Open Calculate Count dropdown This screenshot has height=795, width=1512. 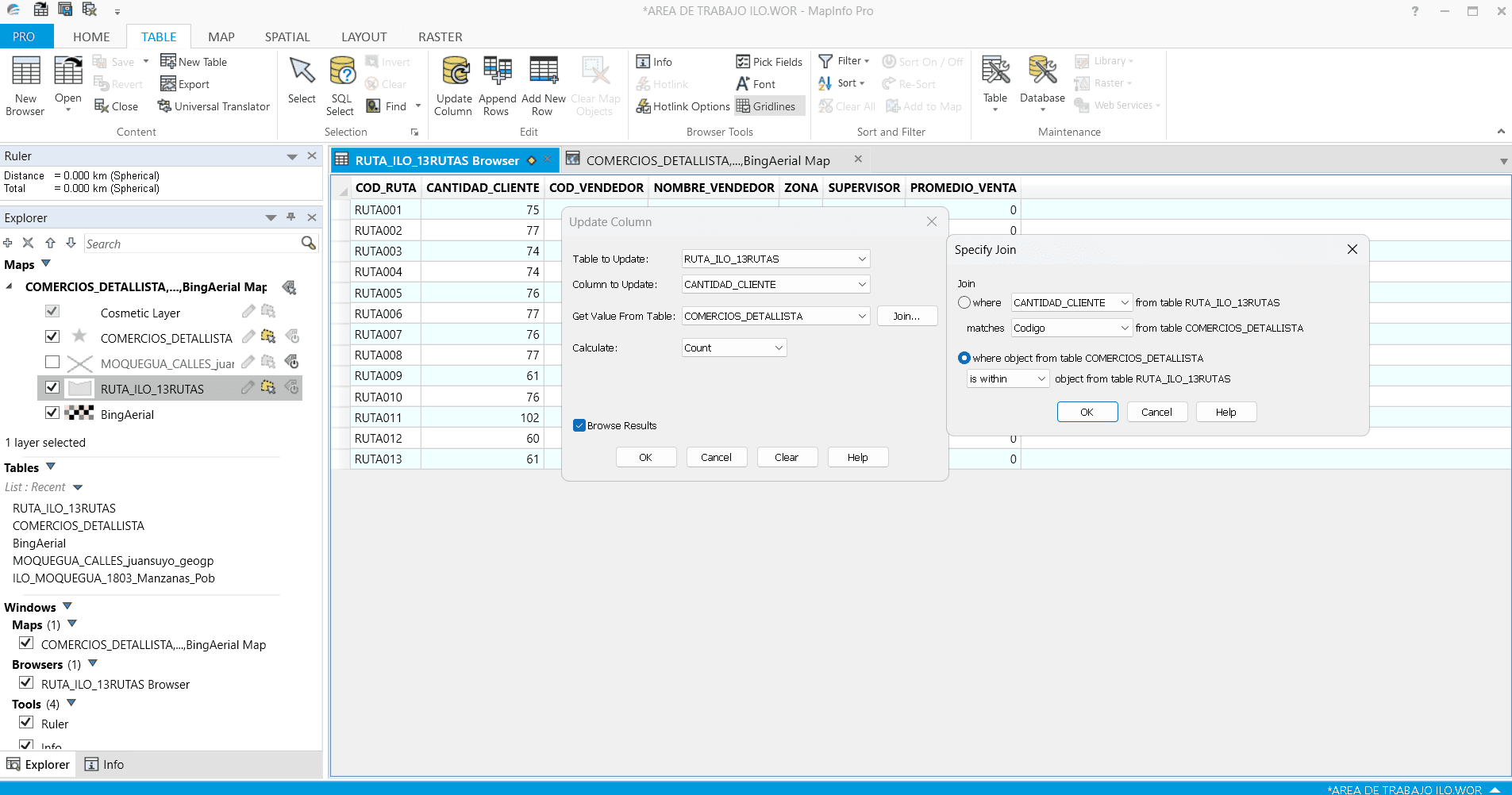tap(734, 348)
